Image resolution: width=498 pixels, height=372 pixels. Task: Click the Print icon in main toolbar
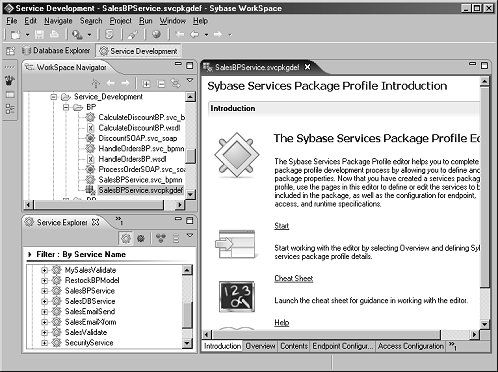[x=54, y=34]
